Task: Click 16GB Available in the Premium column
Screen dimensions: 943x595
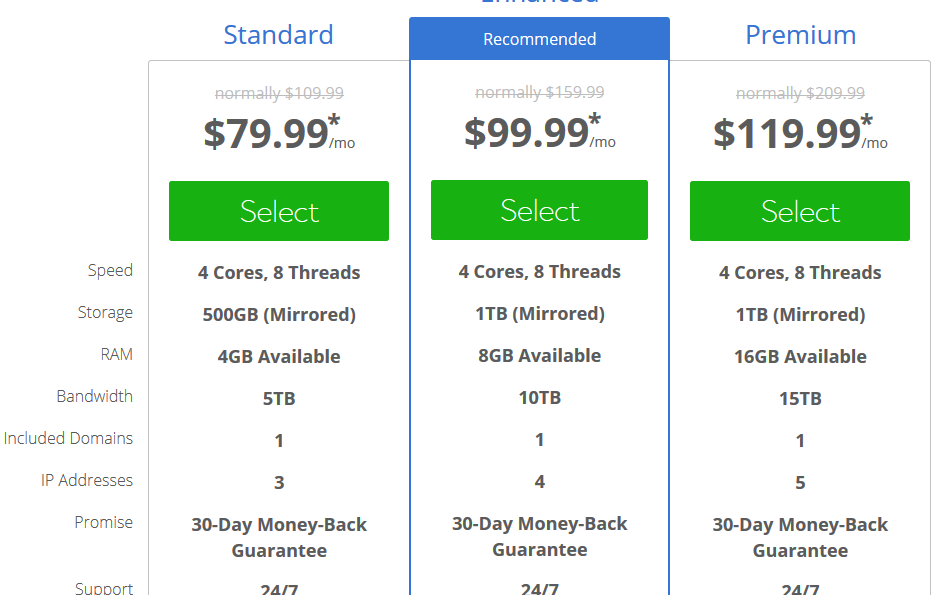Action: coord(800,357)
